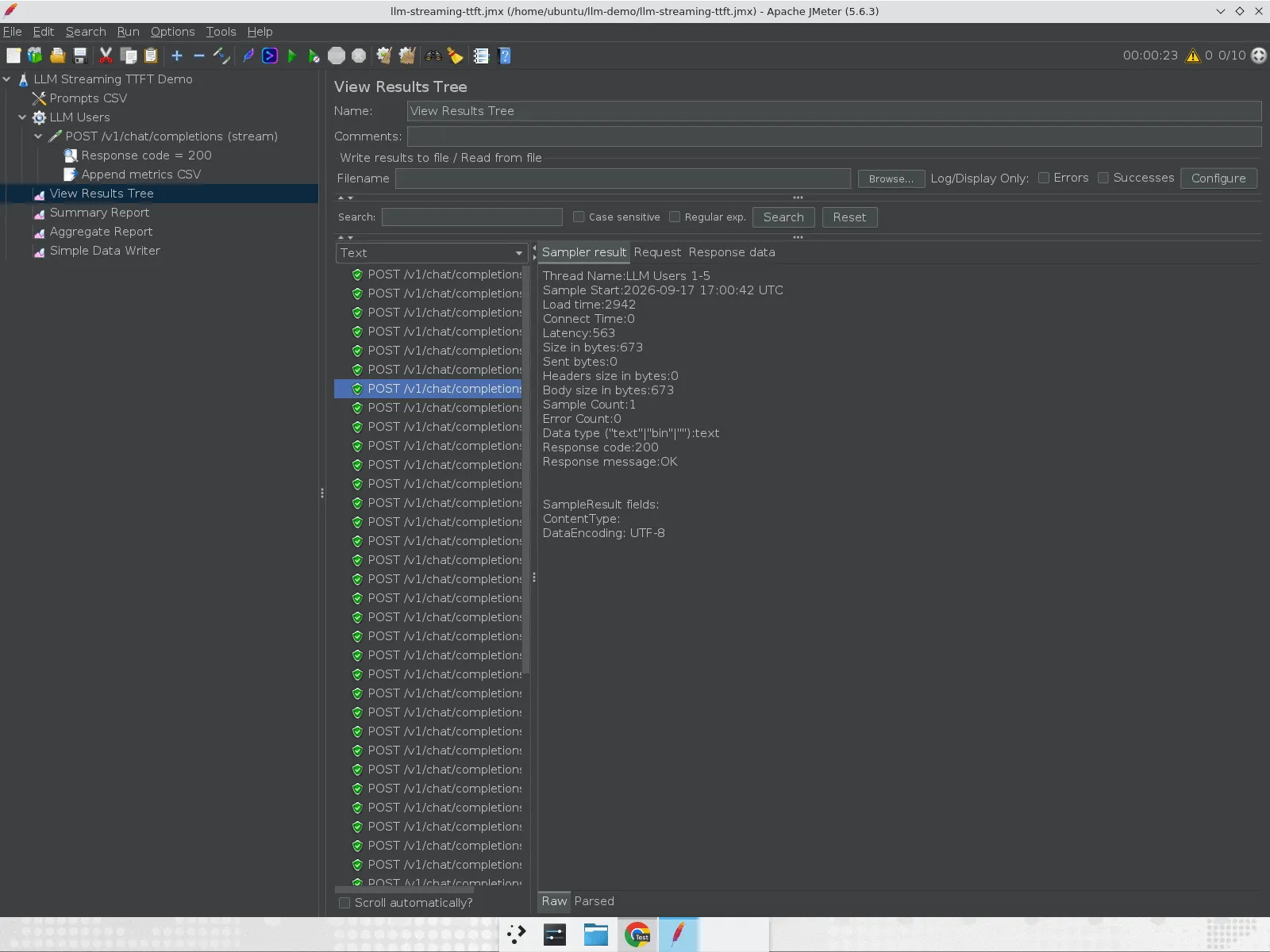Click the warning triangle log indicator

click(1193, 56)
